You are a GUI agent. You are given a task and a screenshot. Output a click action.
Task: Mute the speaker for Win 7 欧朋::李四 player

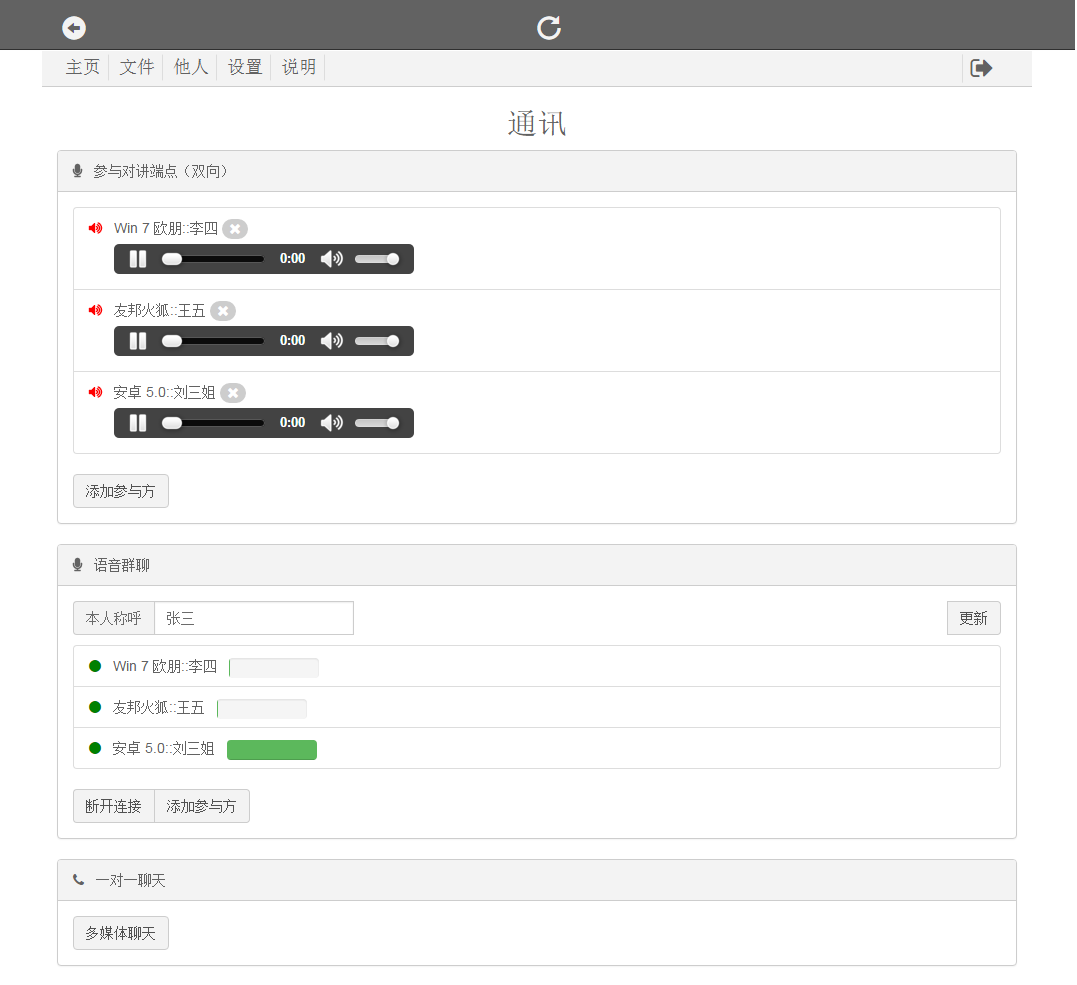tap(331, 259)
